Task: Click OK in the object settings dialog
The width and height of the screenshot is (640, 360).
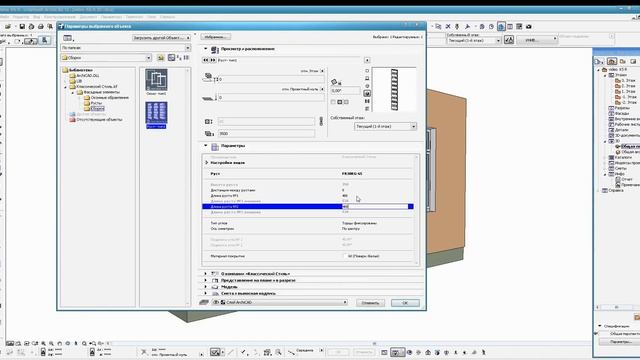Action: point(405,303)
